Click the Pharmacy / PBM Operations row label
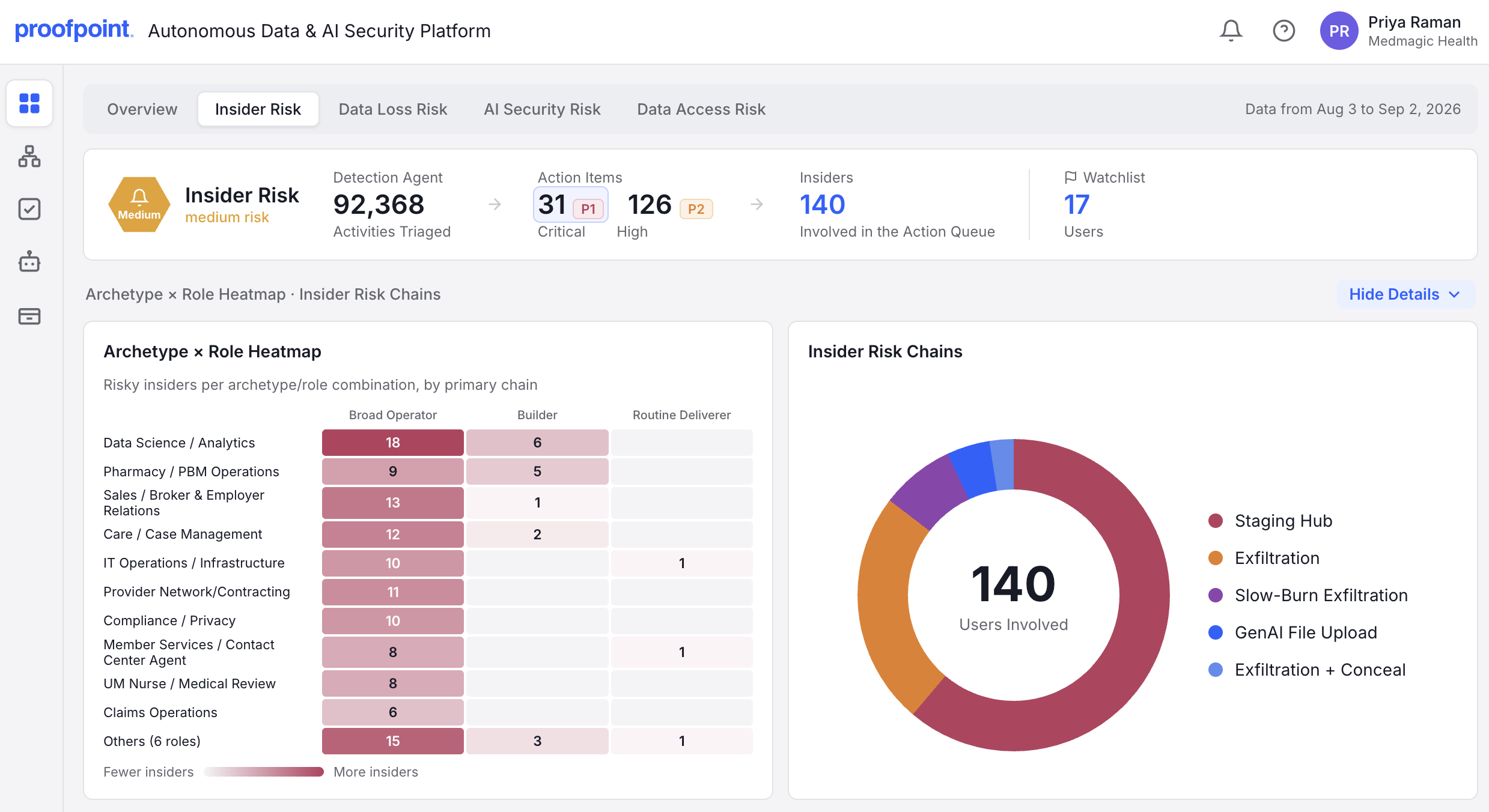1489x812 pixels. click(191, 471)
